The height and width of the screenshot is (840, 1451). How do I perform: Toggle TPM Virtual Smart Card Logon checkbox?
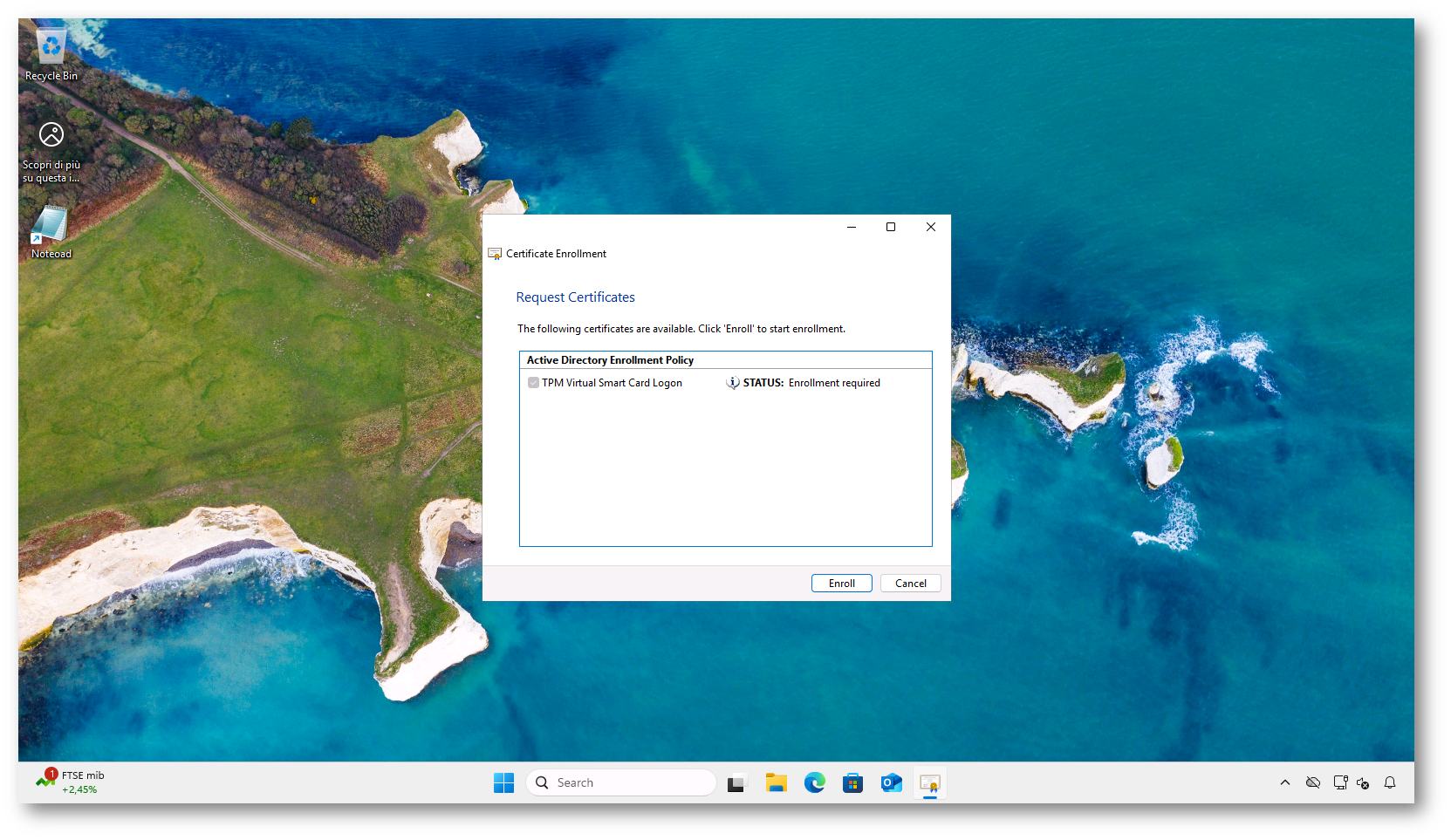pyautogui.click(x=533, y=383)
